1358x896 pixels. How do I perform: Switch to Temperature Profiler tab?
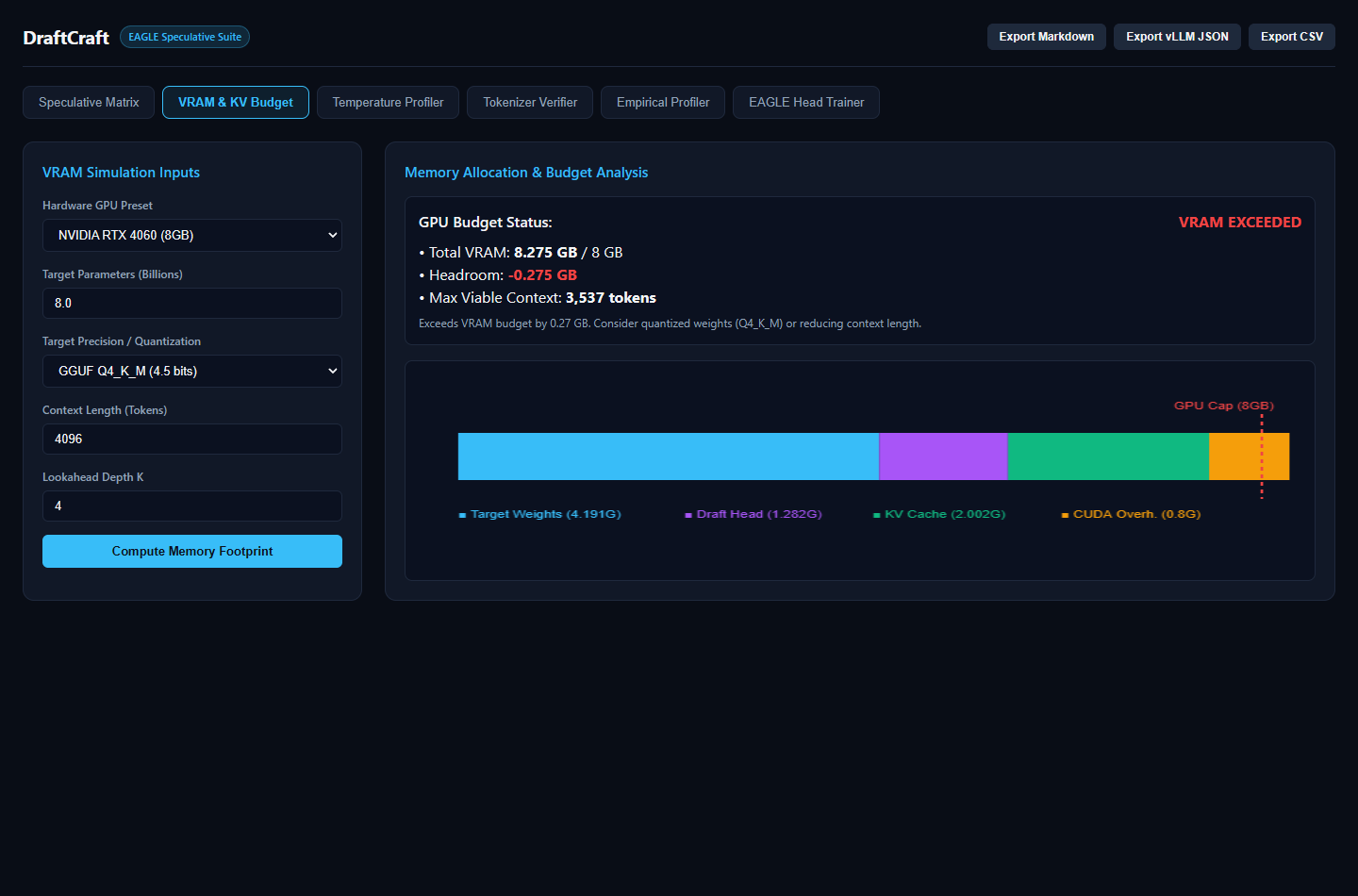click(x=388, y=102)
